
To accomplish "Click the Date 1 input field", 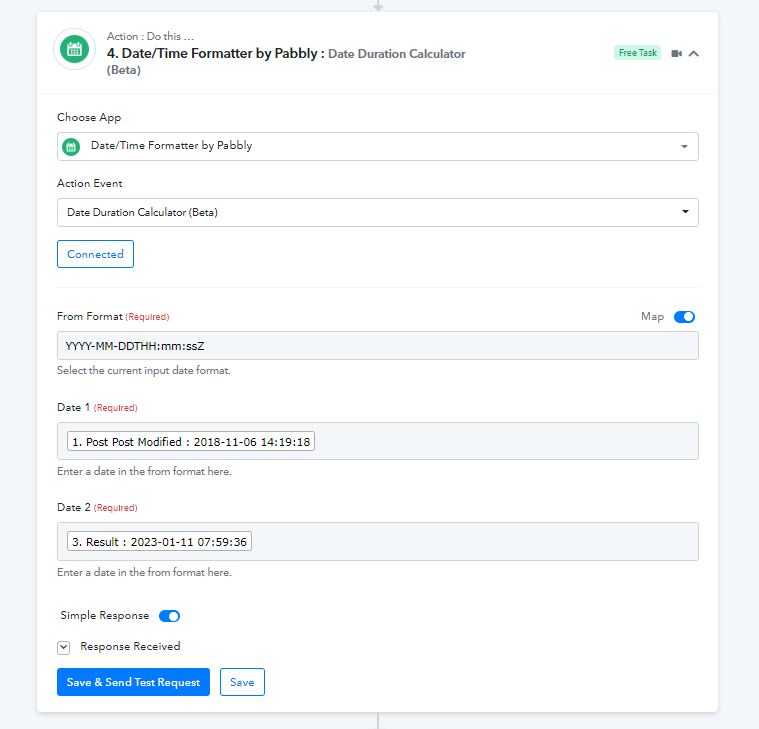I will [x=378, y=441].
